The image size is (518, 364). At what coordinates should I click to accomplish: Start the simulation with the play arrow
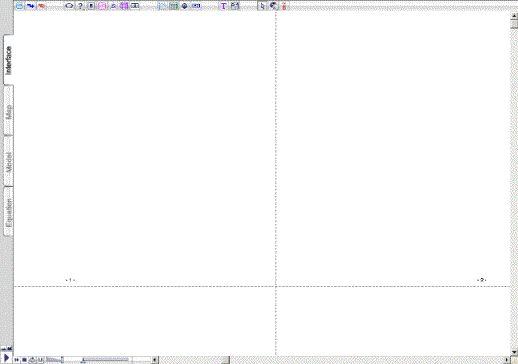6,357
